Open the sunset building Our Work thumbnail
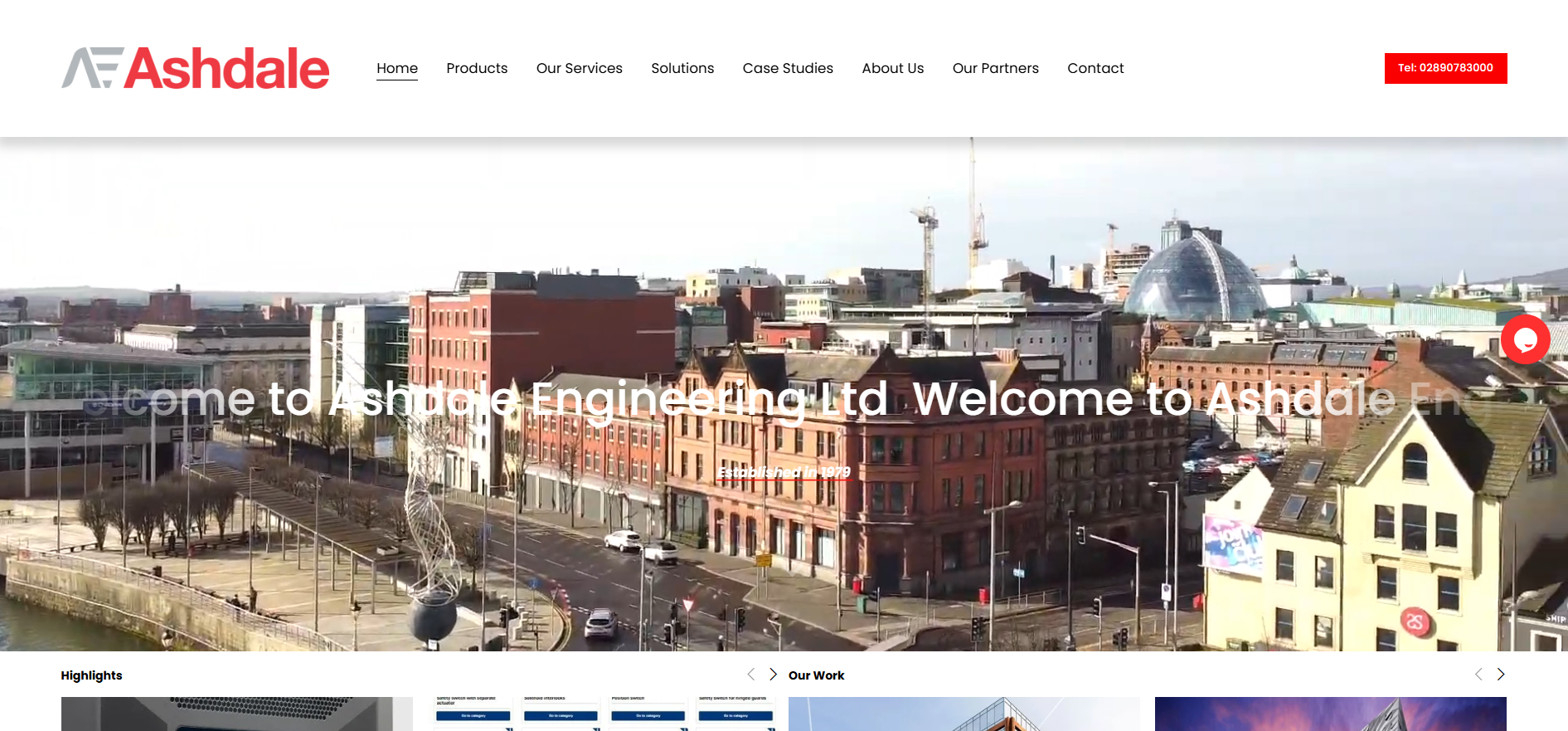The image size is (1568, 731). (1330, 714)
